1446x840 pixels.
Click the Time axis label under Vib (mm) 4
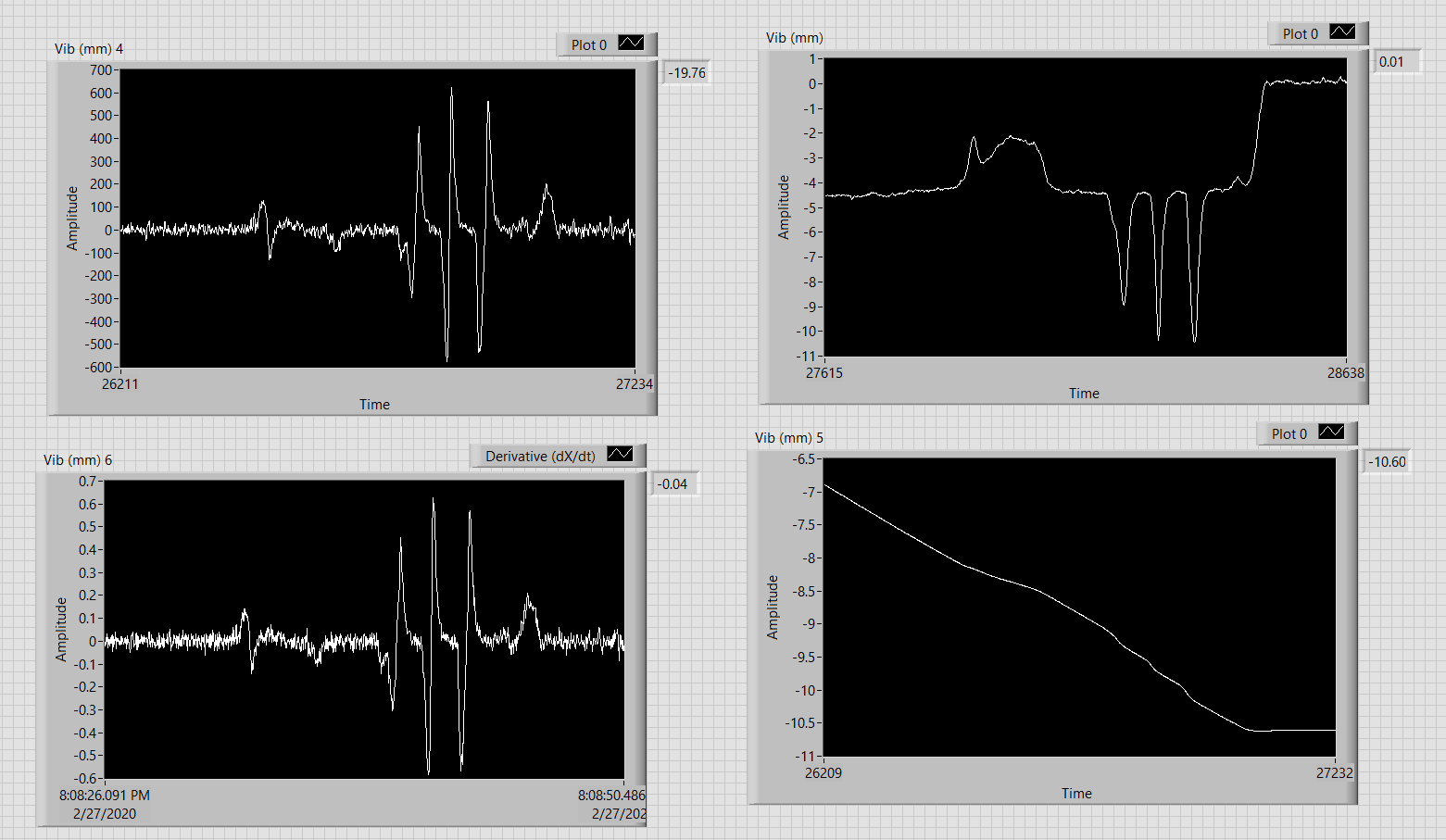[374, 404]
